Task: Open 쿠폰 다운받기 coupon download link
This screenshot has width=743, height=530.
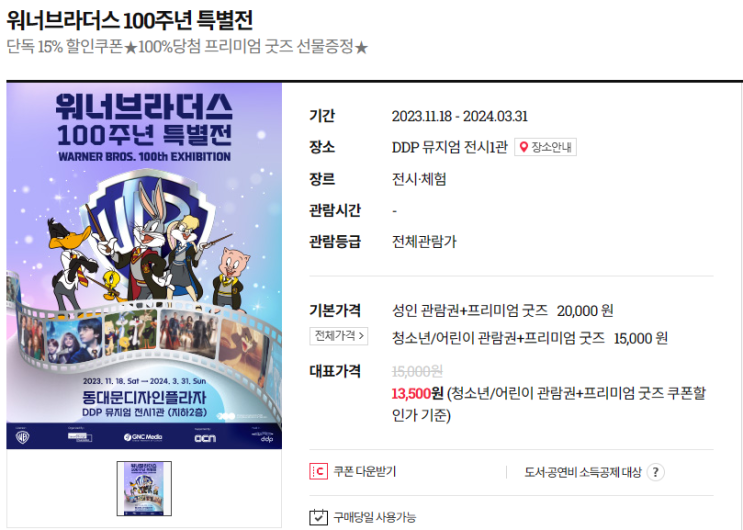Action: 364,472
